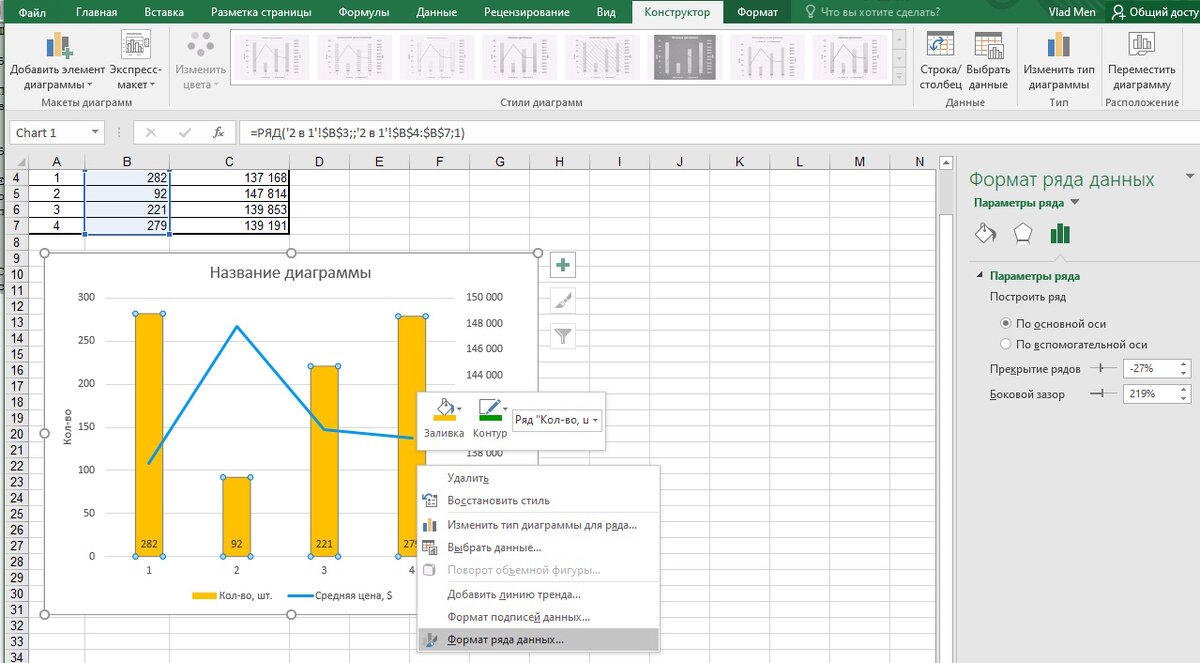Click Move Chart icon (Переместить диаграмму)
Screen dimensions: 1200x663
click(x=1142, y=45)
